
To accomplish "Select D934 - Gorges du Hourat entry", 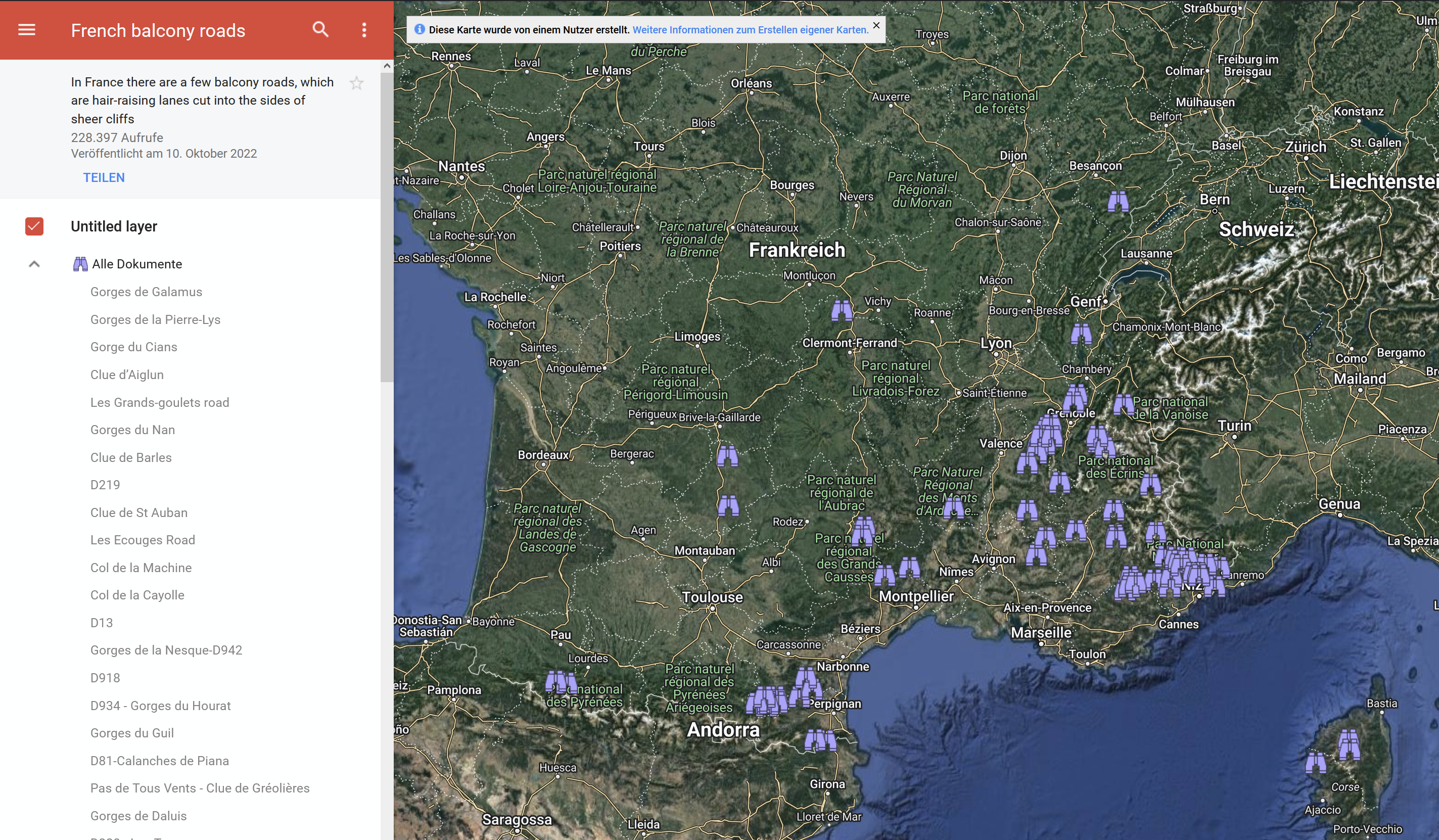I will click(x=160, y=706).
